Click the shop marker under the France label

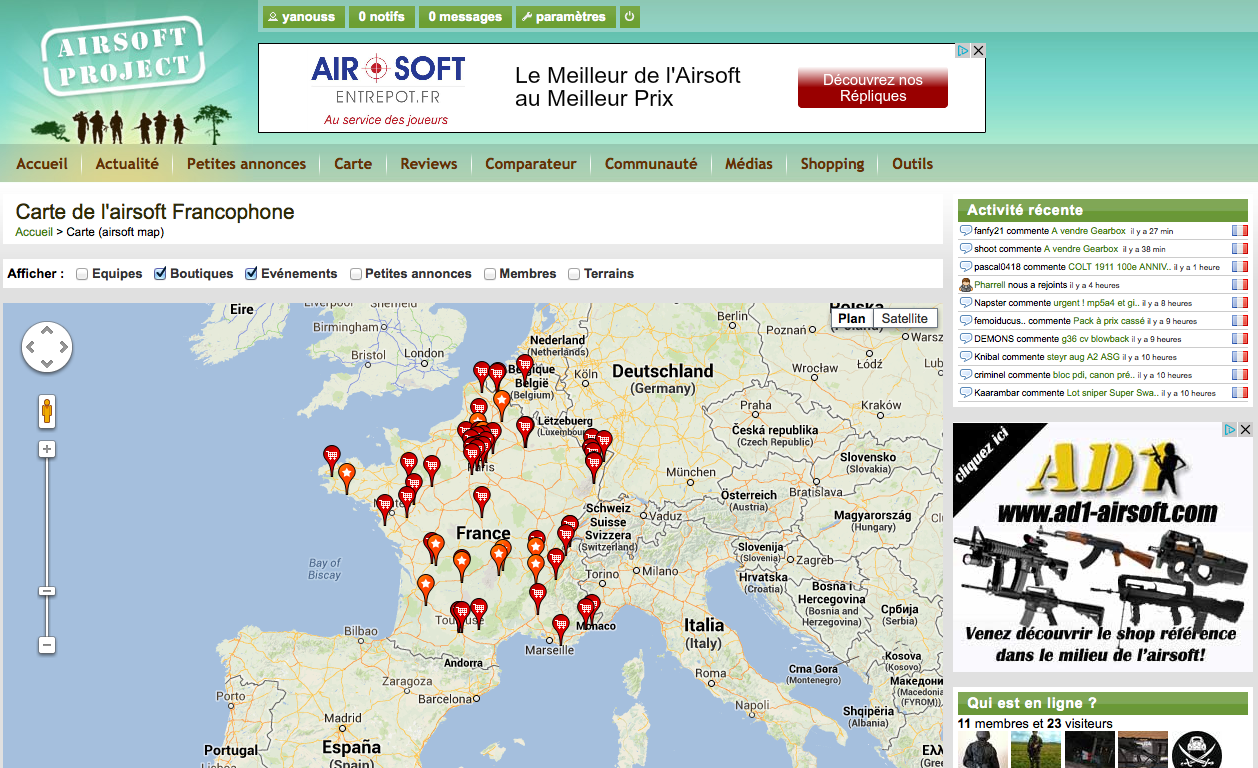pyautogui.click(x=482, y=500)
